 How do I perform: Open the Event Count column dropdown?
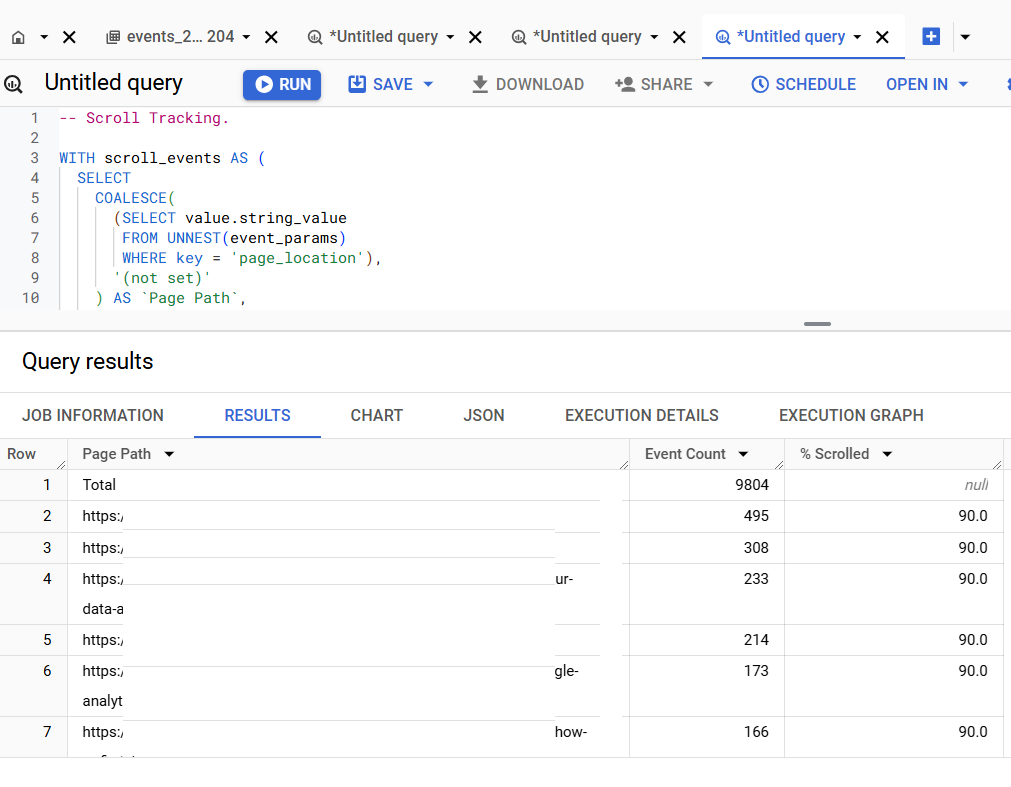click(743, 453)
